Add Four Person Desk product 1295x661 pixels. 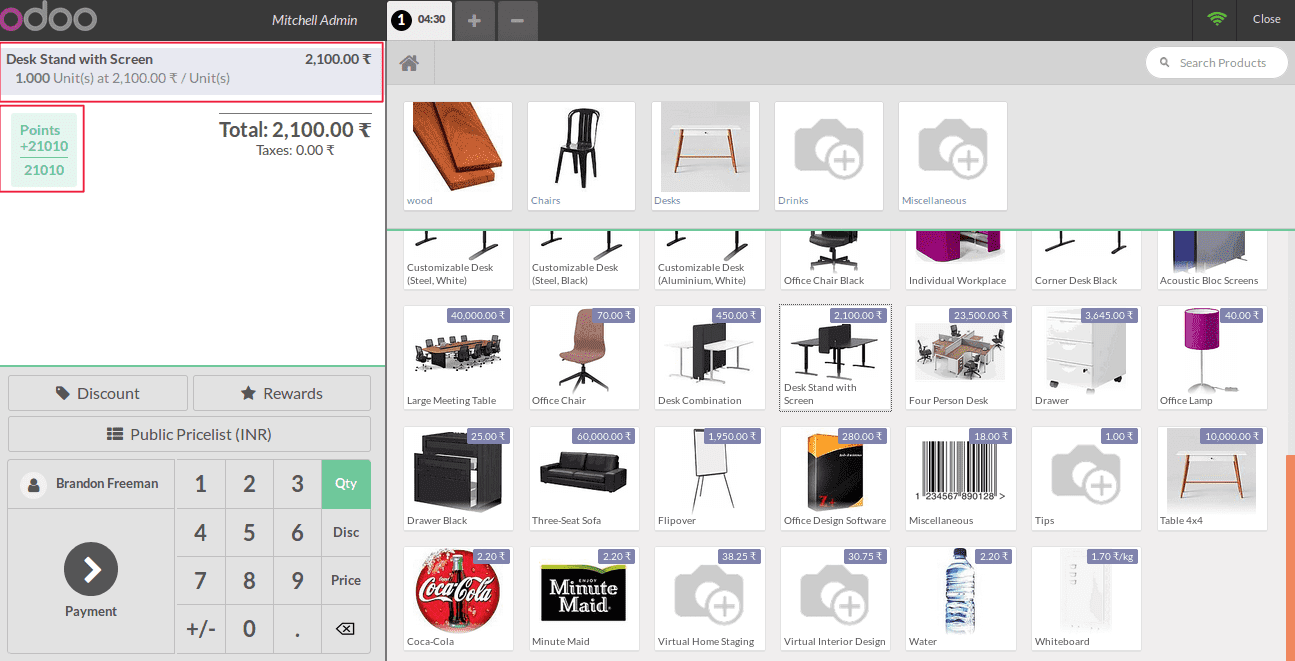point(961,358)
